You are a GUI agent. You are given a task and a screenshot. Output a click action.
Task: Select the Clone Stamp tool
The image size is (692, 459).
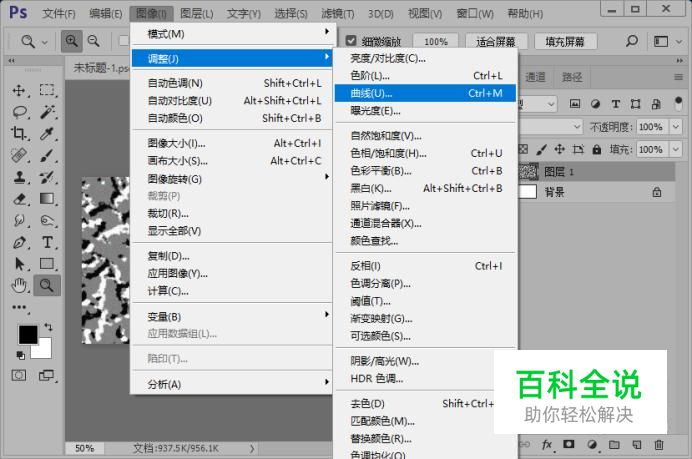click(x=19, y=177)
